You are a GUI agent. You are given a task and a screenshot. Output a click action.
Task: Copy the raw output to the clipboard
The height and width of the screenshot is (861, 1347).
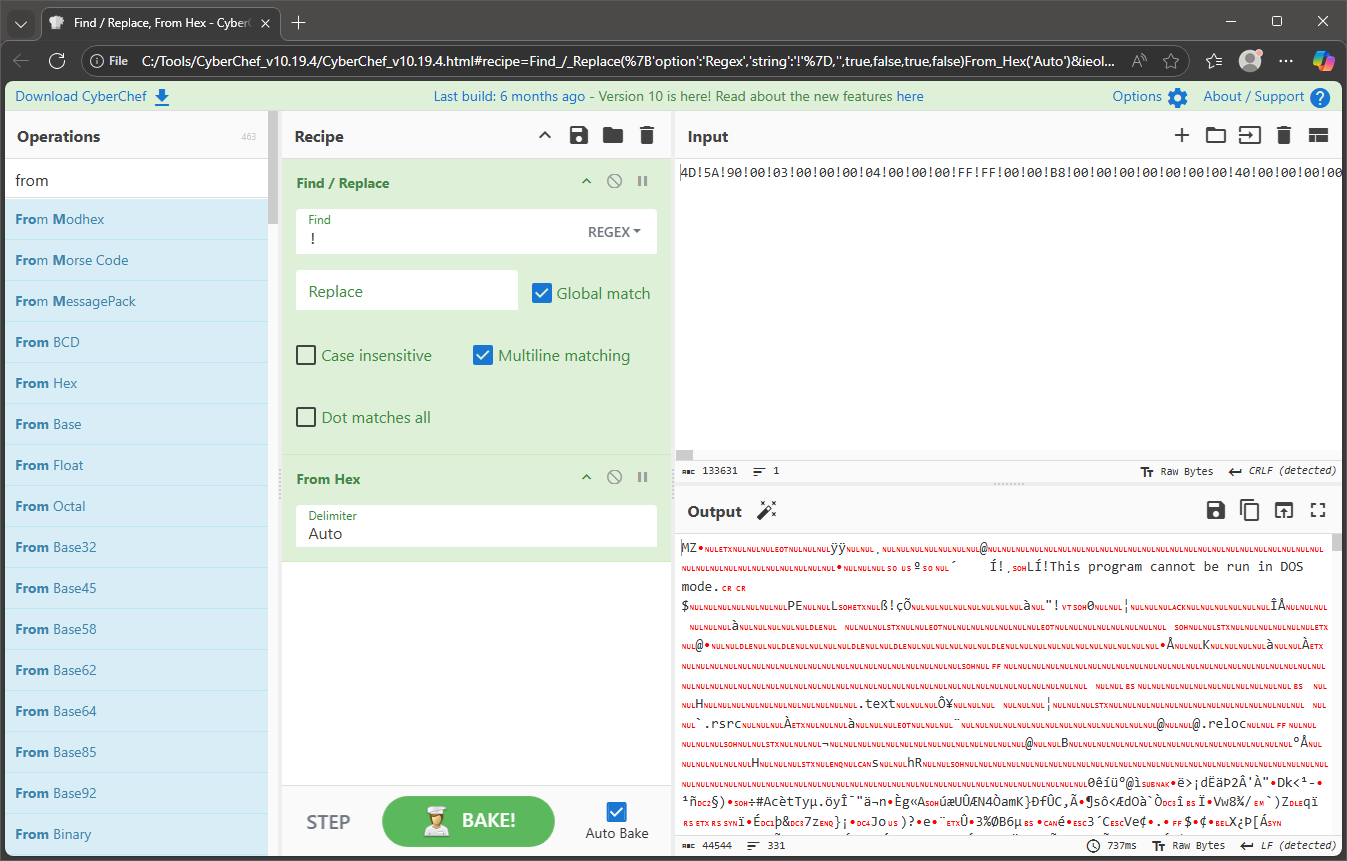point(1249,511)
